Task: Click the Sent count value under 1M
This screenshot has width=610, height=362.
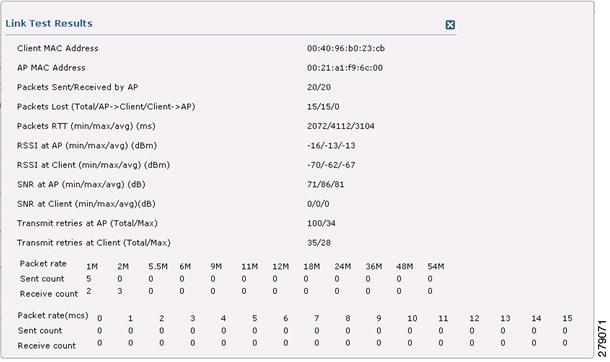Action: pyautogui.click(x=89, y=279)
